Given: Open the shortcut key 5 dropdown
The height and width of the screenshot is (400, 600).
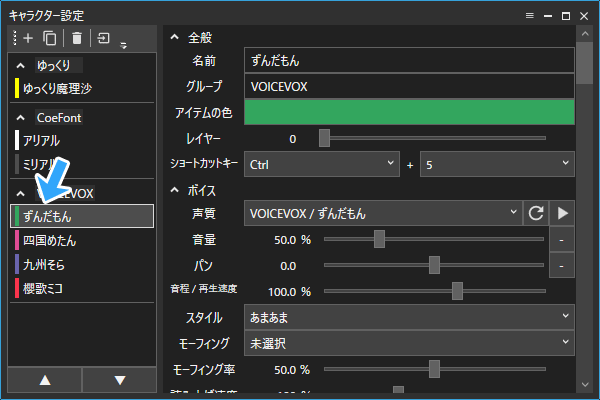Looking at the screenshot, I should tap(497, 164).
